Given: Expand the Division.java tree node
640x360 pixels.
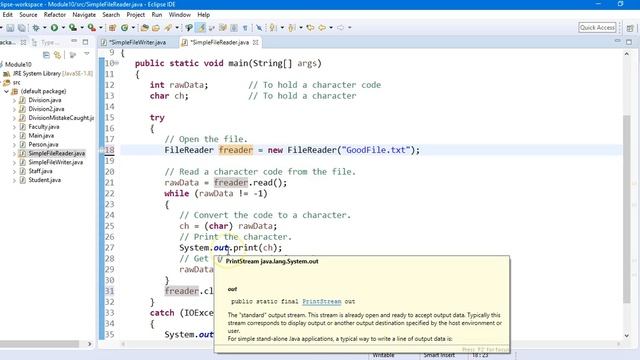Looking at the screenshot, I should click(14, 100).
